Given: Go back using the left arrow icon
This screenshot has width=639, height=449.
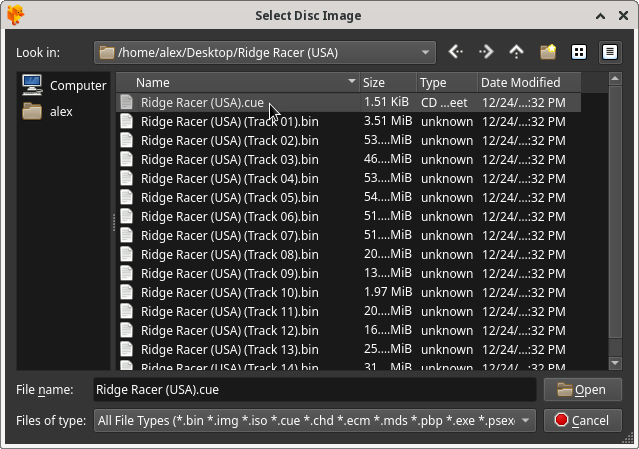Looking at the screenshot, I should [x=456, y=52].
